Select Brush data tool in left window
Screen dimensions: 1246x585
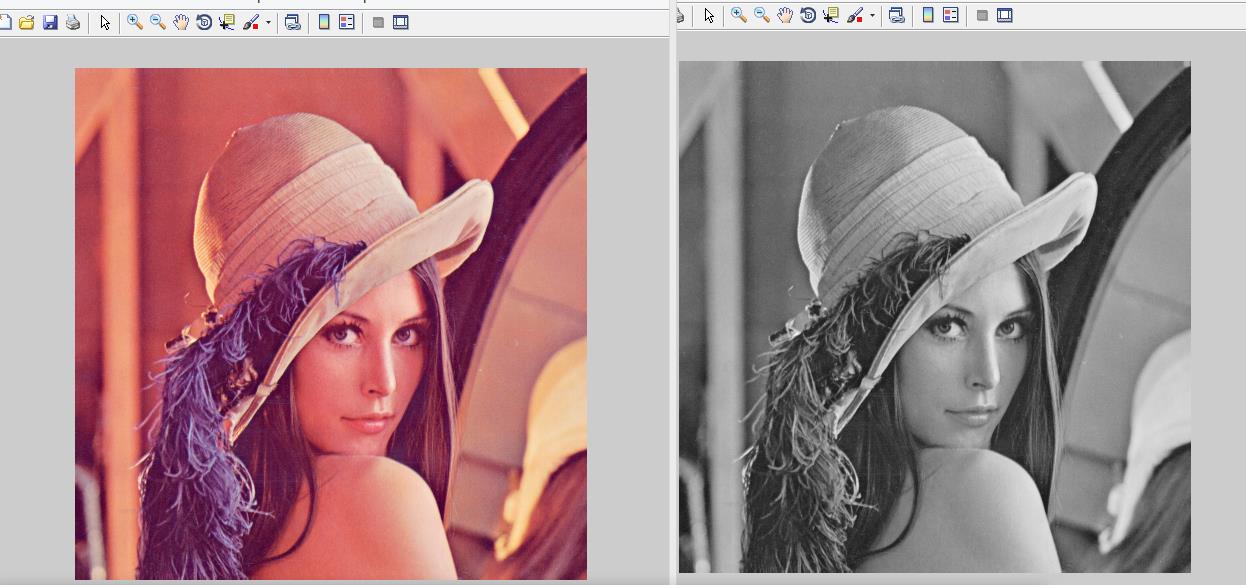251,22
